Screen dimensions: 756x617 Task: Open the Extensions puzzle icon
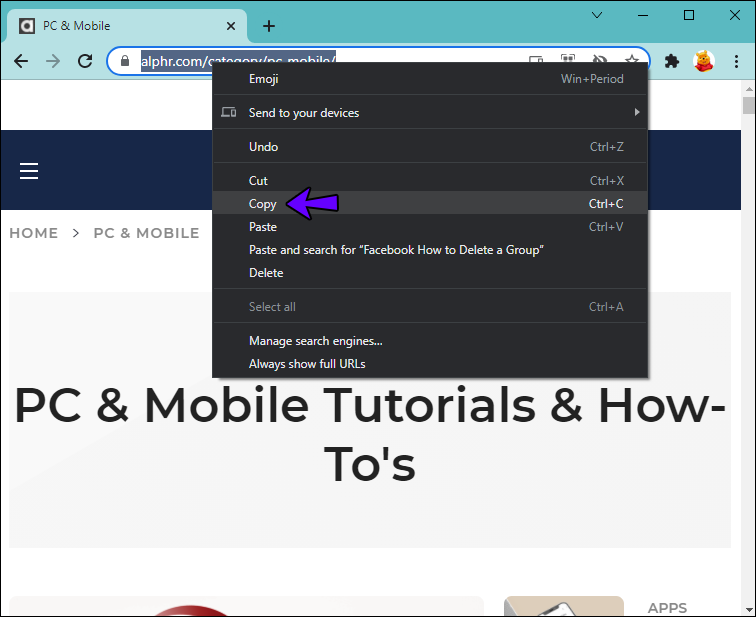coord(672,61)
